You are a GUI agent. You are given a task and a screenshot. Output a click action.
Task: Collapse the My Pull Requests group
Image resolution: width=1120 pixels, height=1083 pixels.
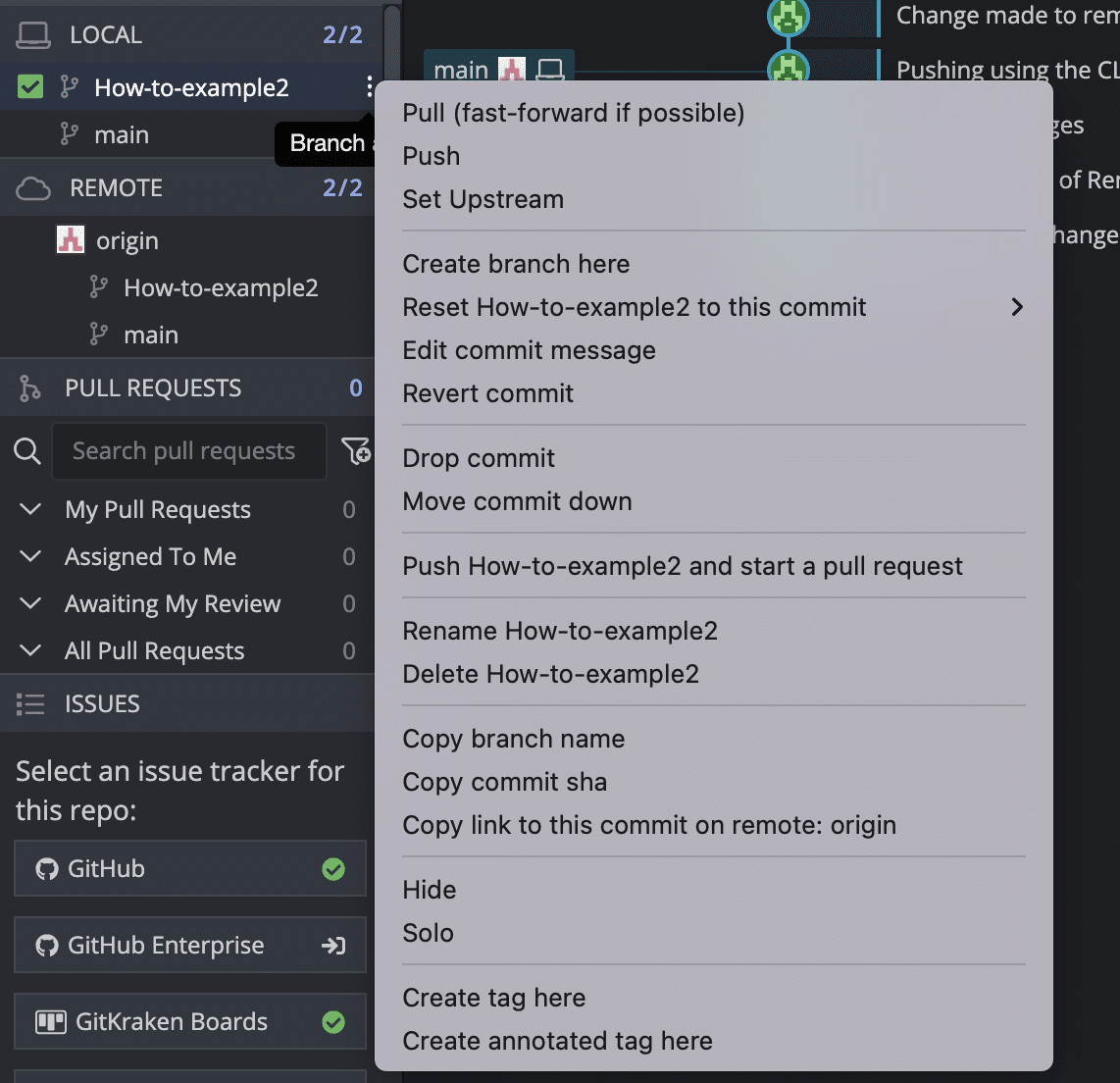tap(30, 509)
